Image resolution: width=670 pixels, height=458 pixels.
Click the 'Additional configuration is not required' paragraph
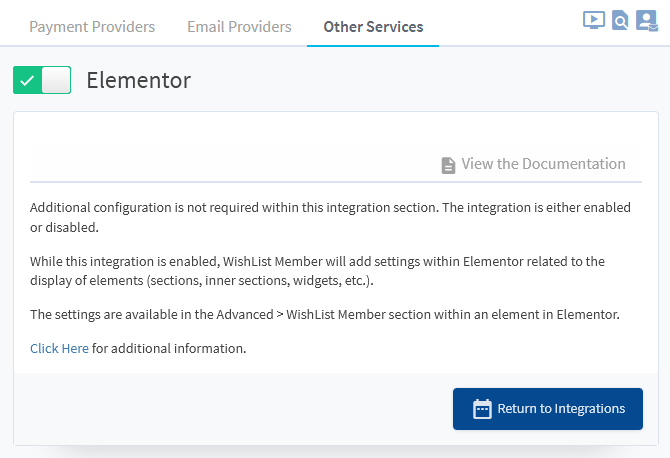click(x=330, y=217)
